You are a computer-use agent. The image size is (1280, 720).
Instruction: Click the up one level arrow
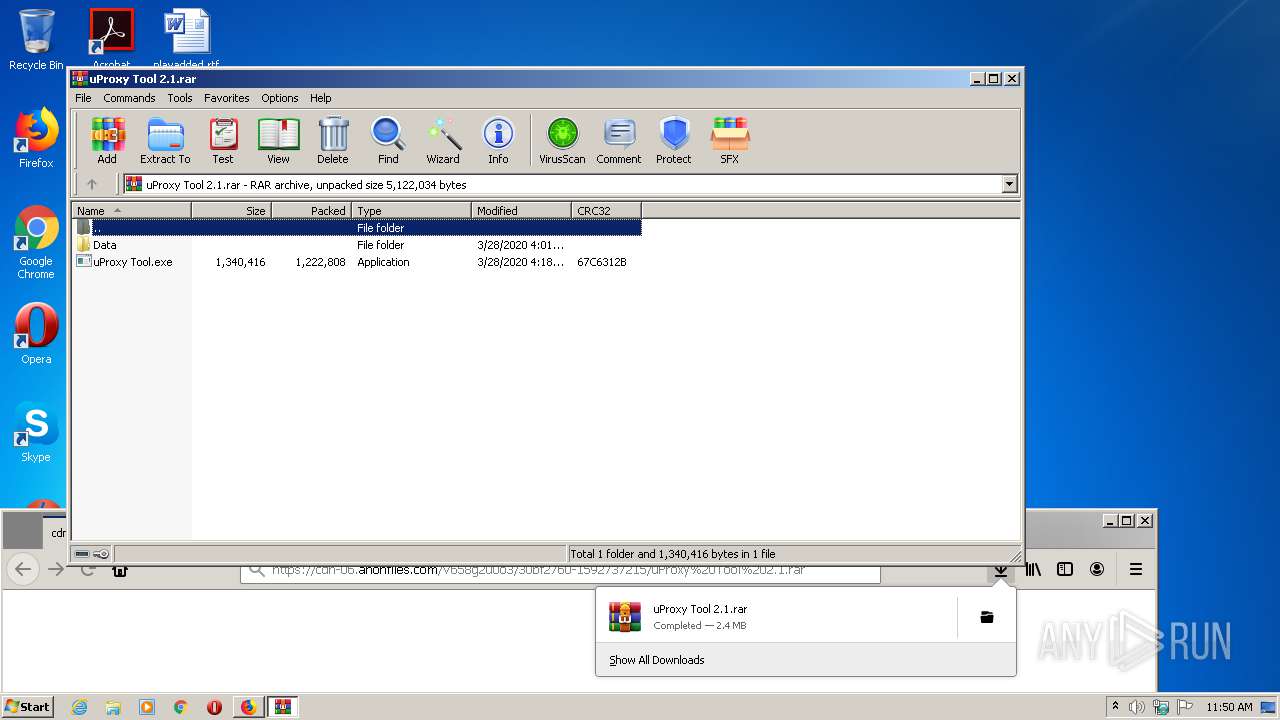(x=92, y=184)
